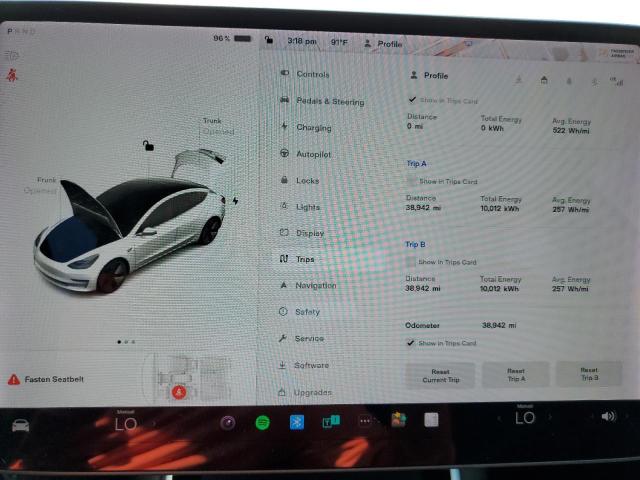Increase passenger temperature with right chevron

click(550, 417)
